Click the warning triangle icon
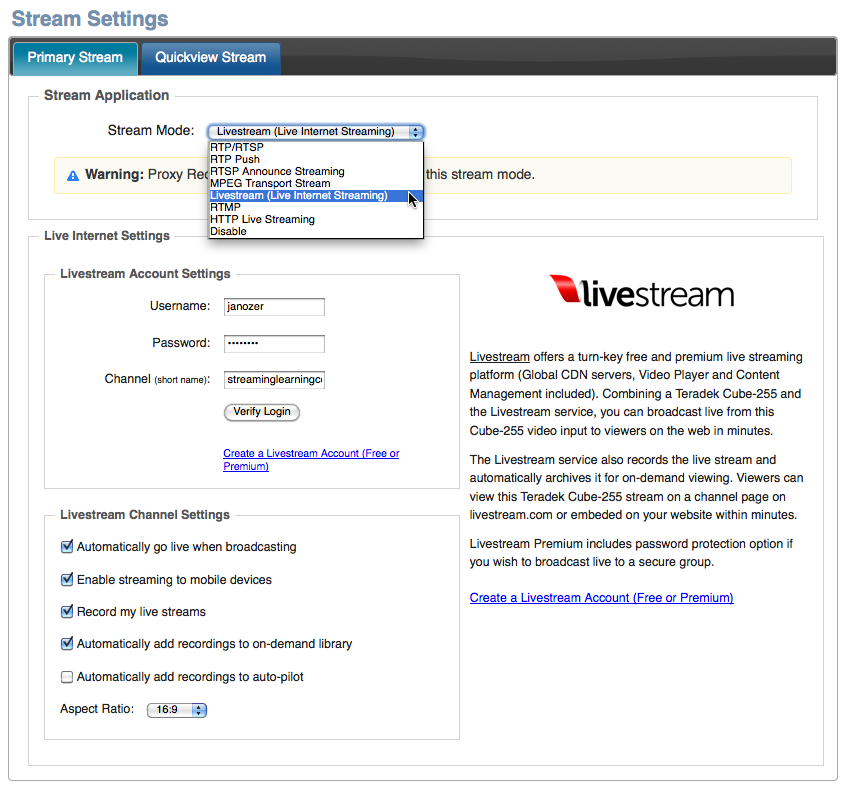Screen dimensions: 843x794 73,176
